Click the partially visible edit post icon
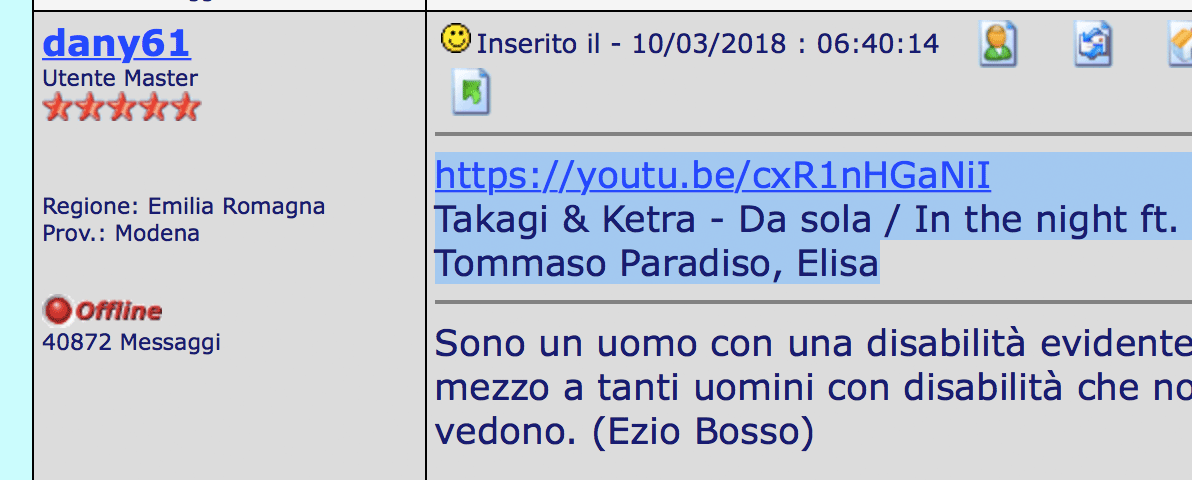This screenshot has height=480, width=1192. tap(1181, 44)
